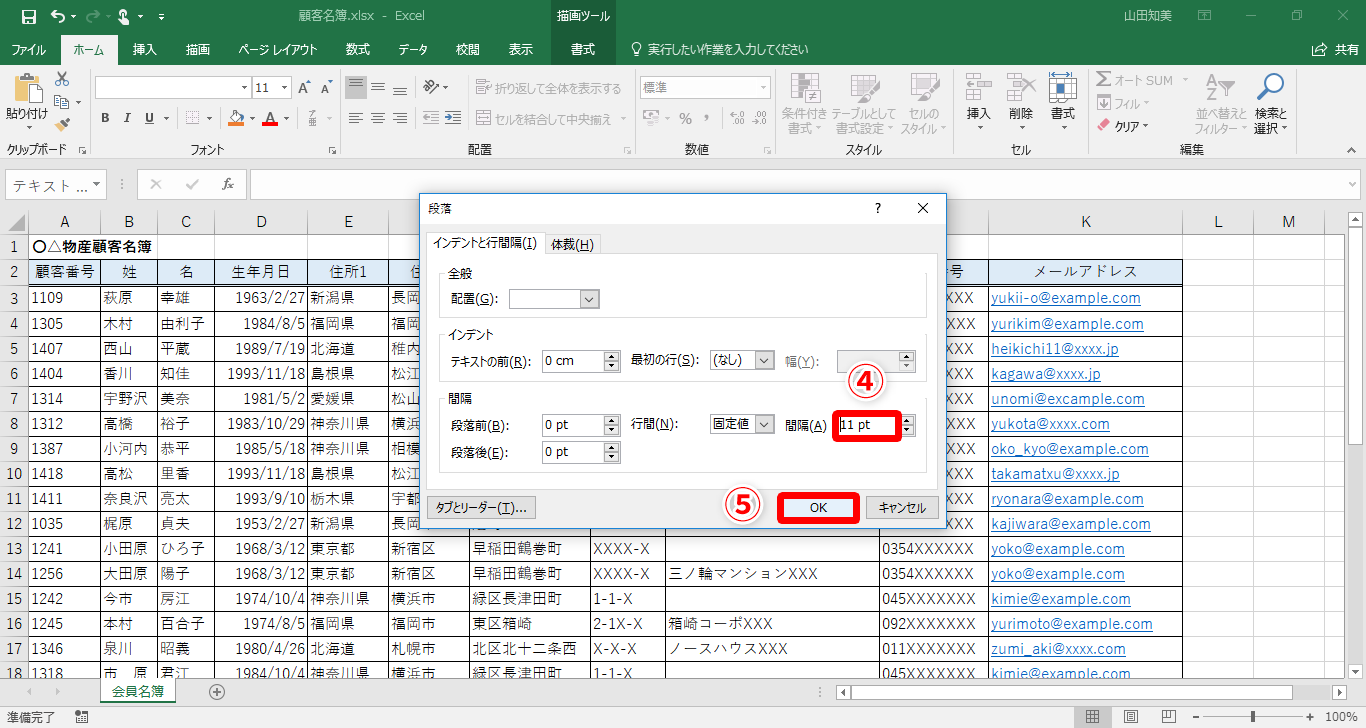Screen dimensions: 1366x728
Task: Align text right
Action: pyautogui.click(x=400, y=119)
